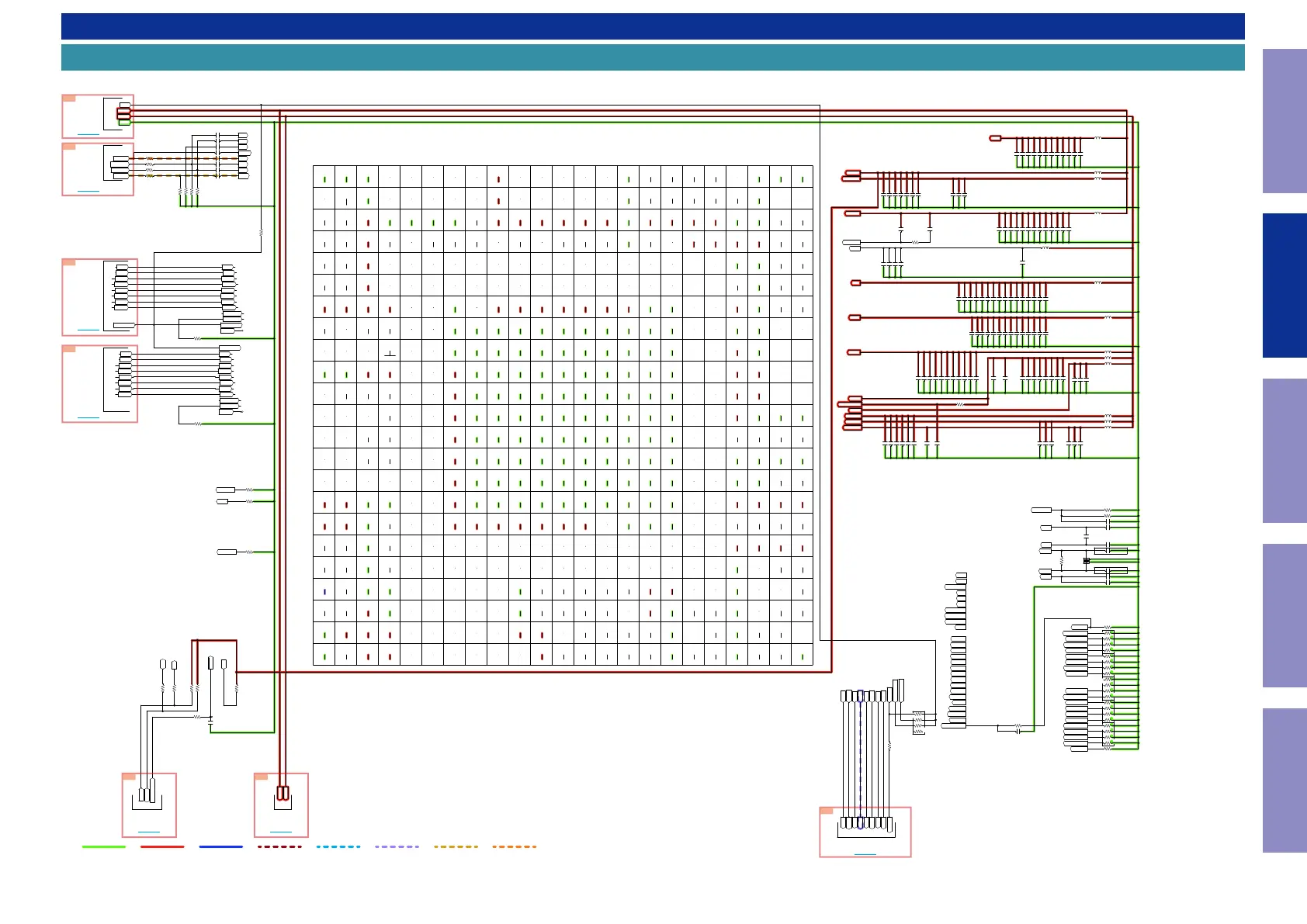Viewport: 1307px width, 924px height.
Task: Click the orange tag on the bottom-right connector box
Action: coord(827,811)
